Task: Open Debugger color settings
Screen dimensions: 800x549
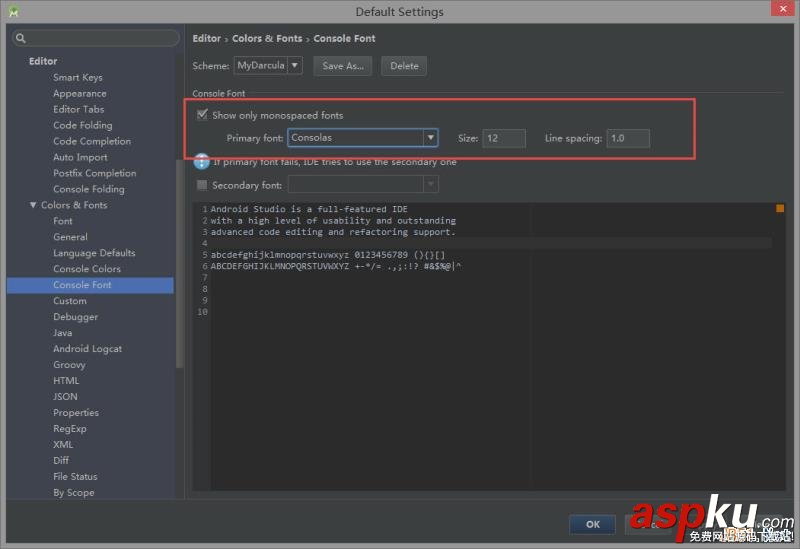Action: tap(76, 317)
